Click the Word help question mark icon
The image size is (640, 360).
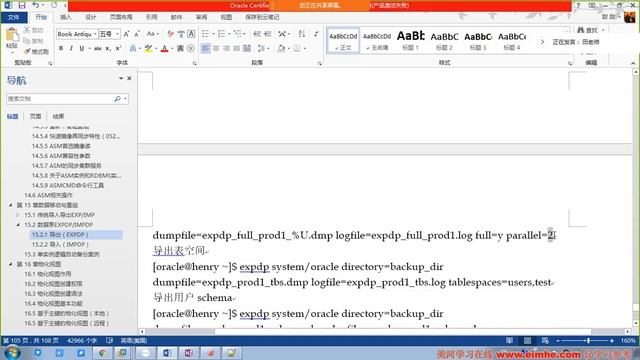click(x=578, y=5)
